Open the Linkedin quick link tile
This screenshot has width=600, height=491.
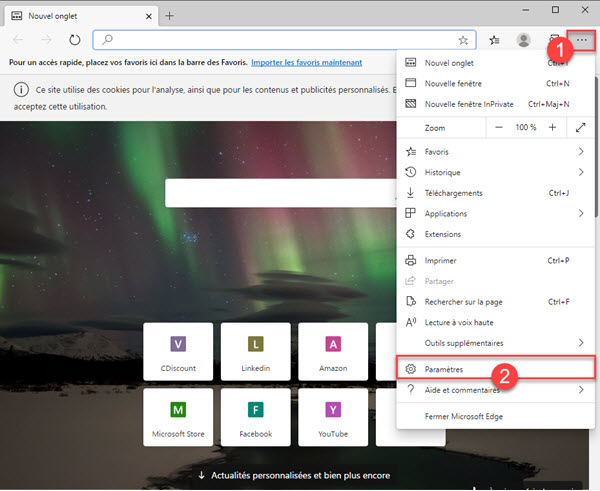click(256, 352)
